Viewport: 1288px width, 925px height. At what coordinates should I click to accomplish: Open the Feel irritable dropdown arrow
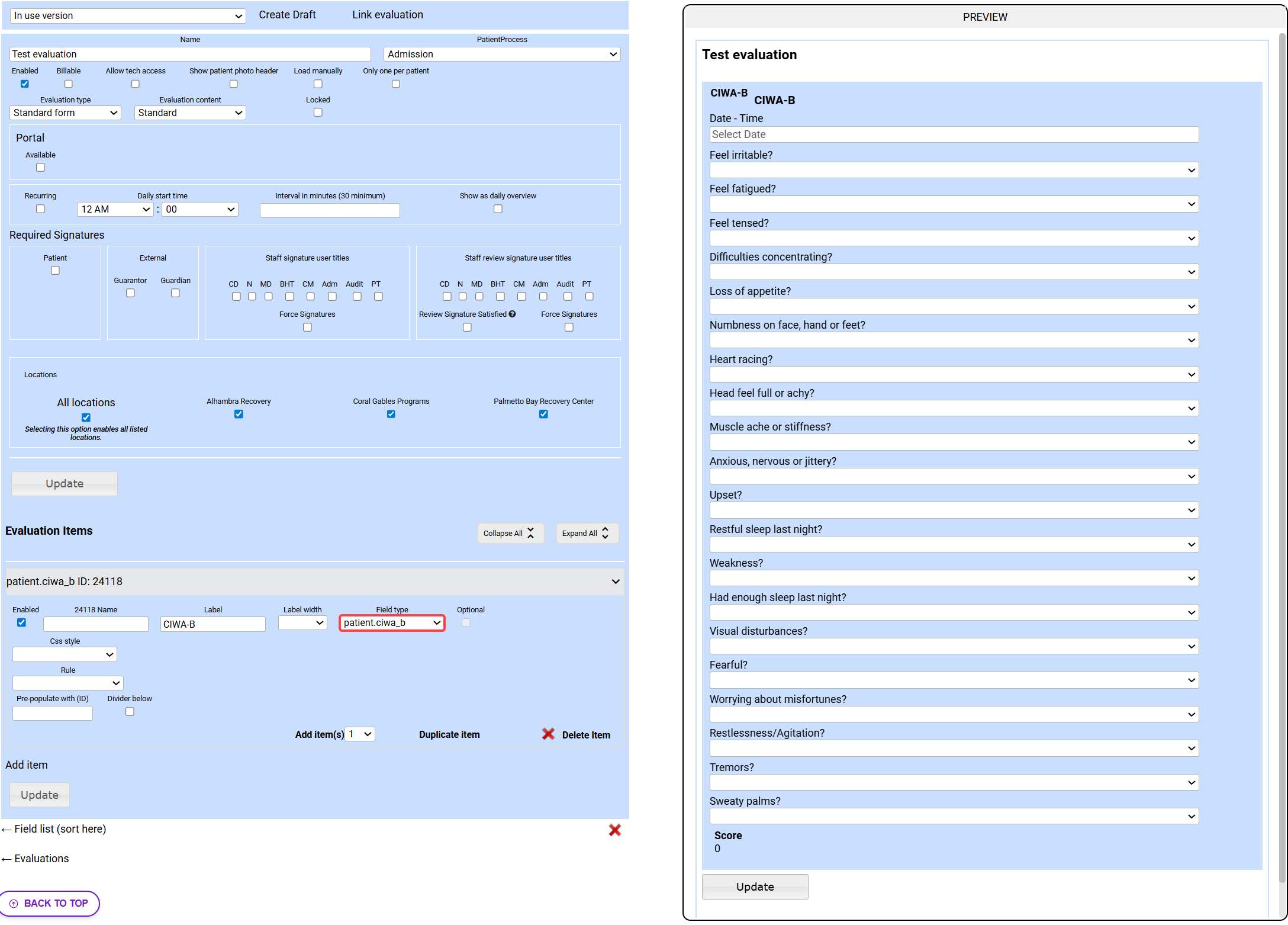click(x=1191, y=171)
